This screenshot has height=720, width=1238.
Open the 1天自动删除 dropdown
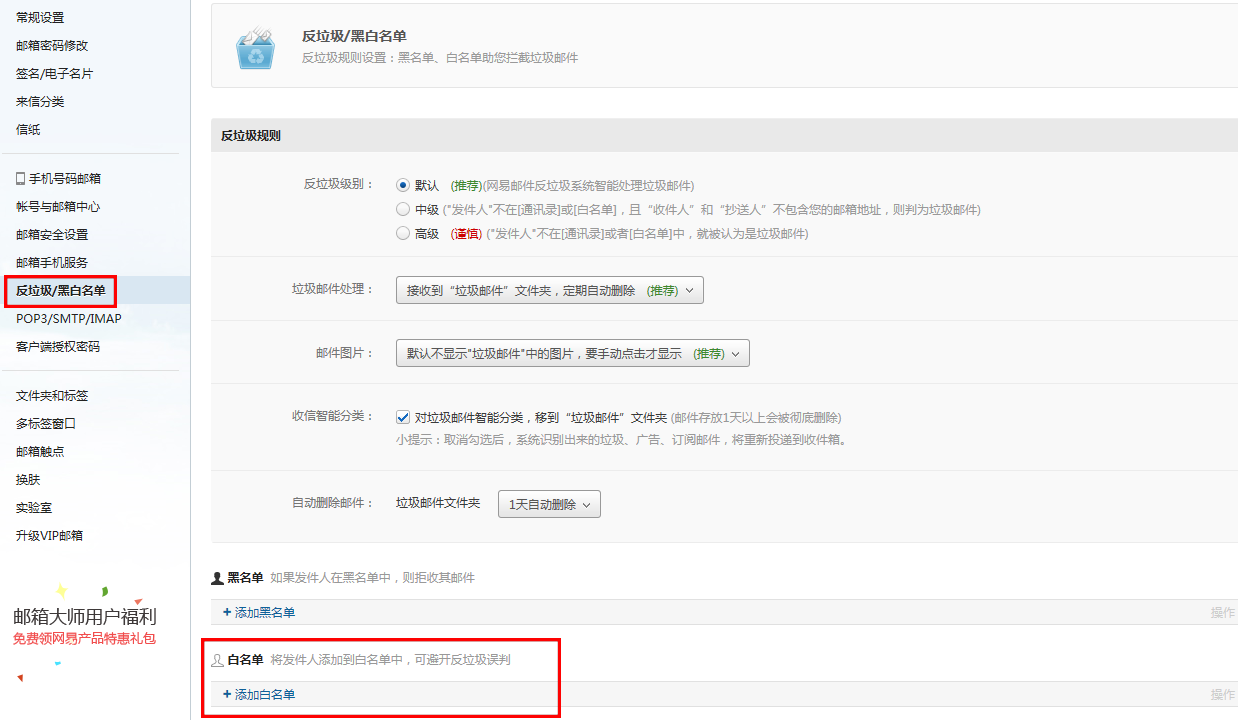pyautogui.click(x=549, y=505)
